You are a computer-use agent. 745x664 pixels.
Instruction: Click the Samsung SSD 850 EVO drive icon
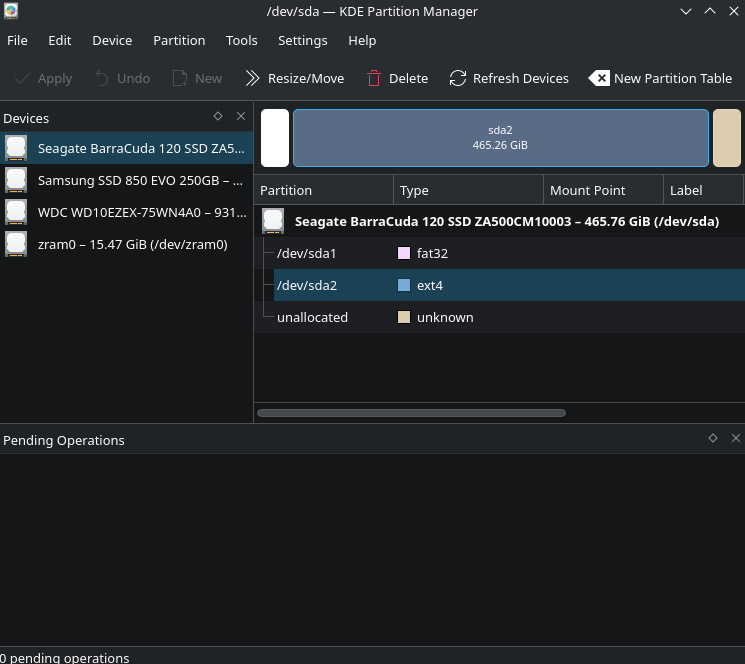coord(16,180)
